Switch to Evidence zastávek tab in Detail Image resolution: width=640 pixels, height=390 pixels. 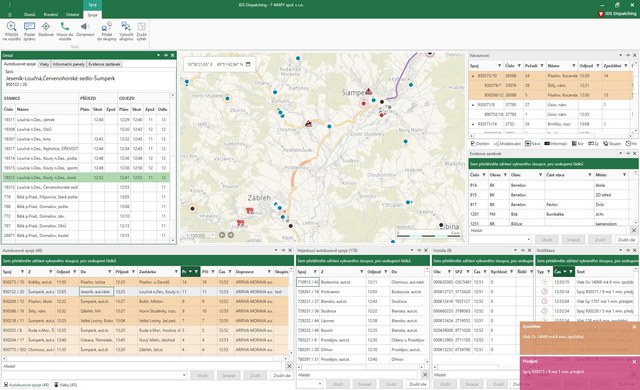[x=104, y=64]
